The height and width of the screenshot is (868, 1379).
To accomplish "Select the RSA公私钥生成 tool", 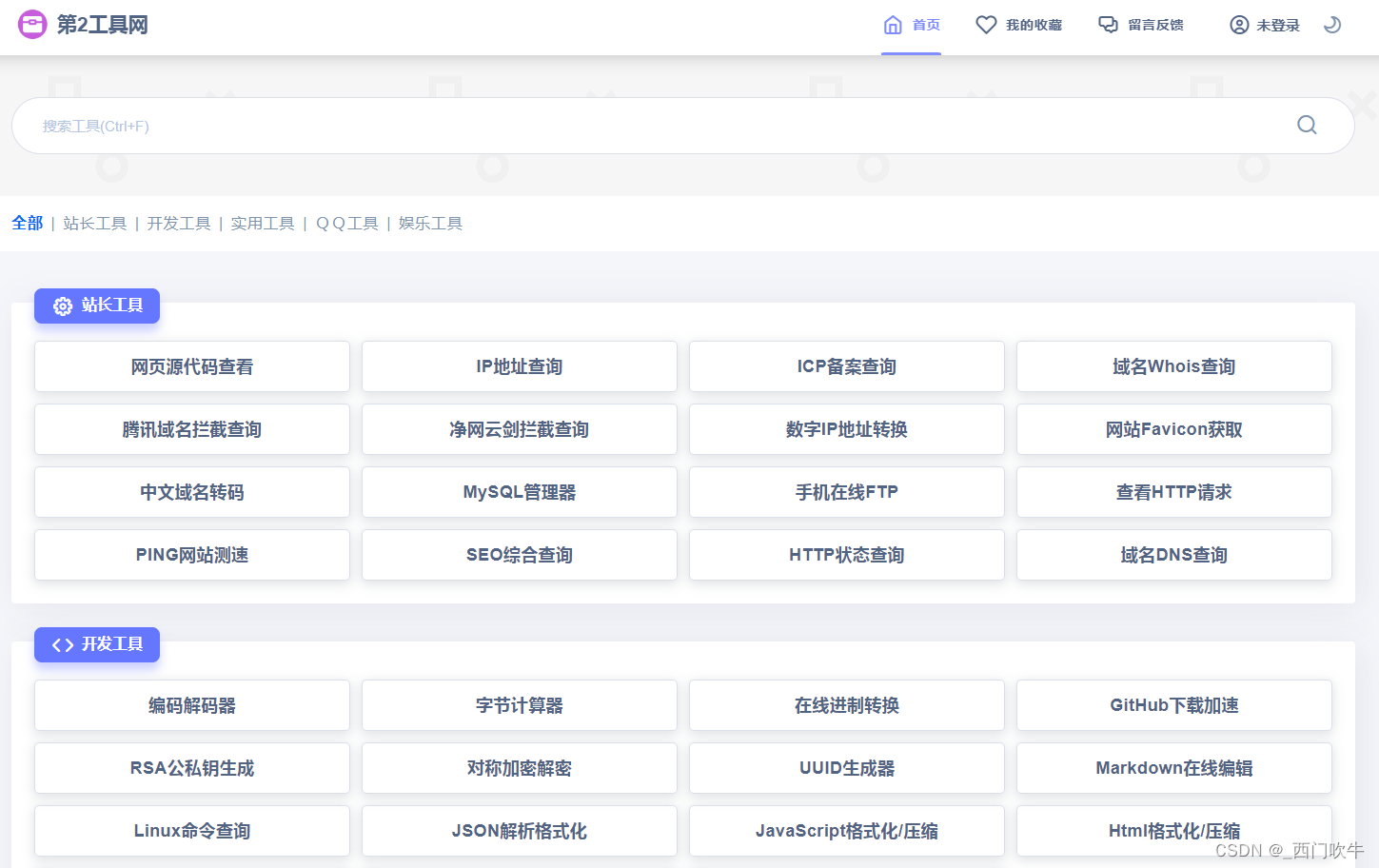I will [x=192, y=768].
